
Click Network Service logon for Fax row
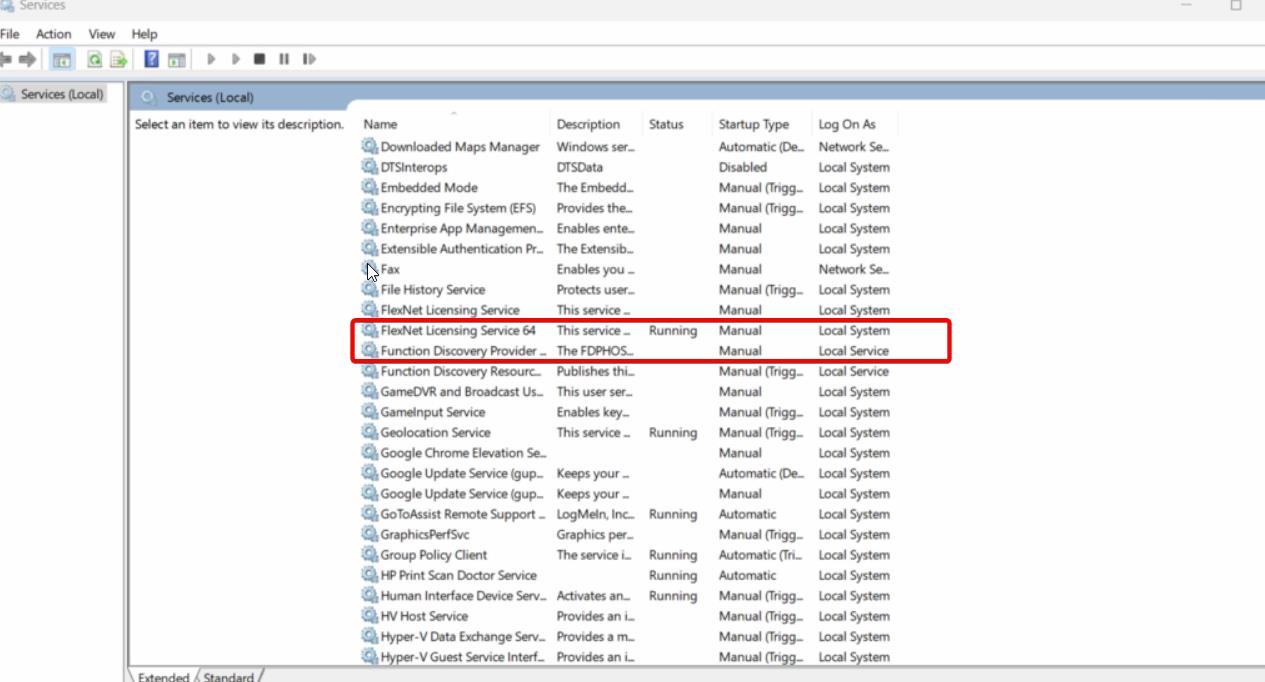(x=855, y=269)
